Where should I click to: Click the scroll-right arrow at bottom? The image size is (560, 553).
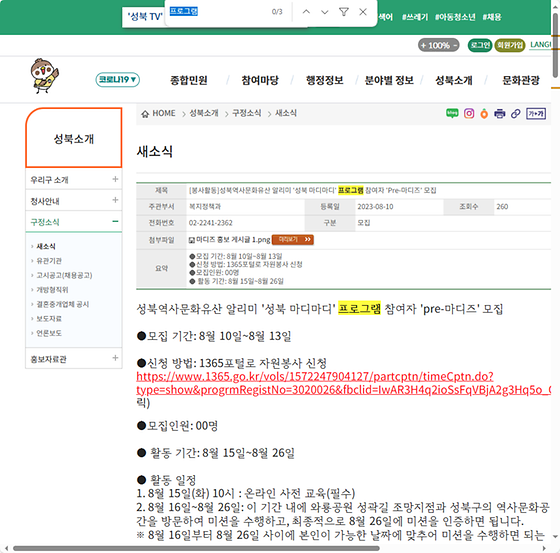click(544, 548)
